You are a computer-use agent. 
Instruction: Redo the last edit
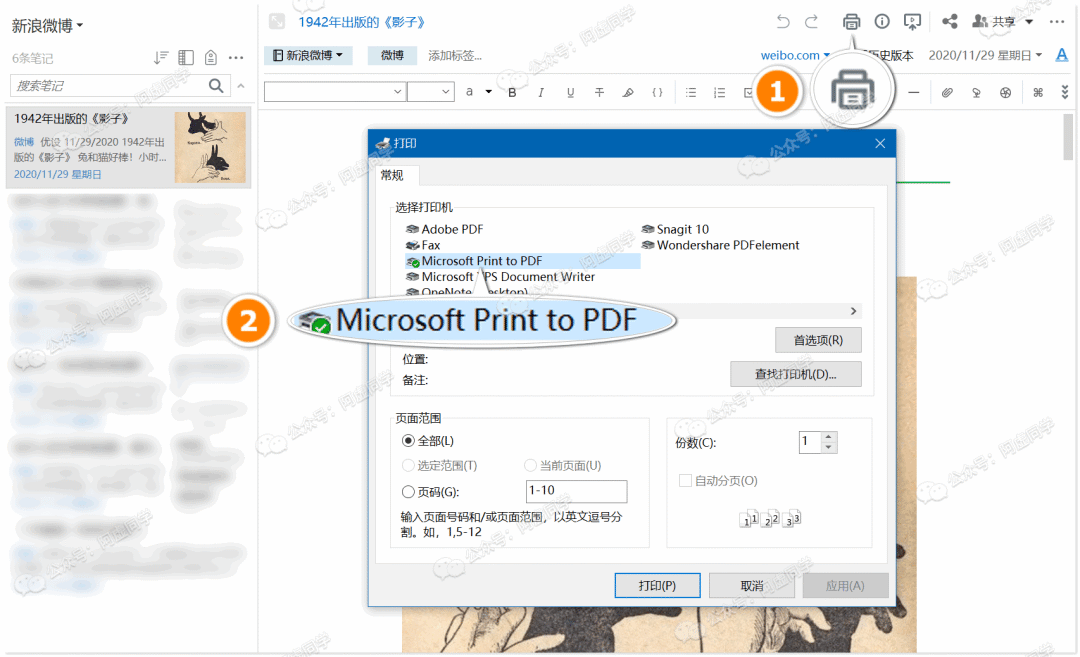pyautogui.click(x=811, y=22)
